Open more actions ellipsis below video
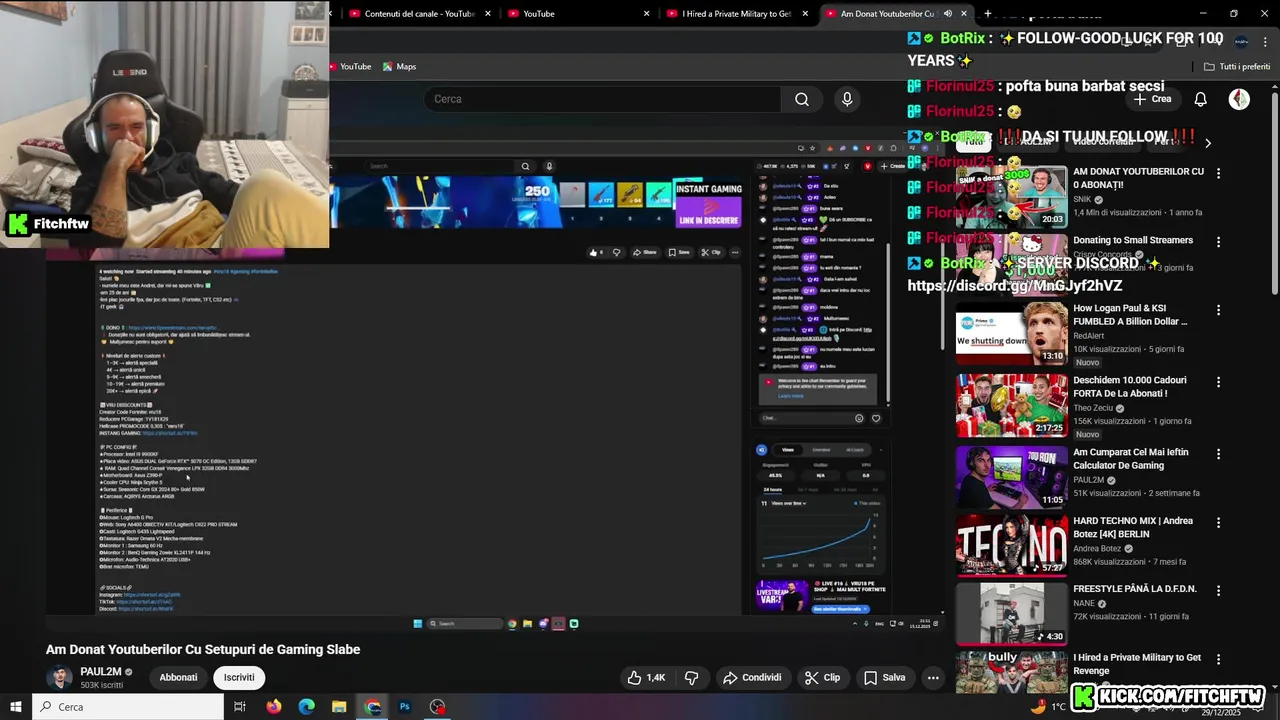The width and height of the screenshot is (1280, 720). (933, 677)
